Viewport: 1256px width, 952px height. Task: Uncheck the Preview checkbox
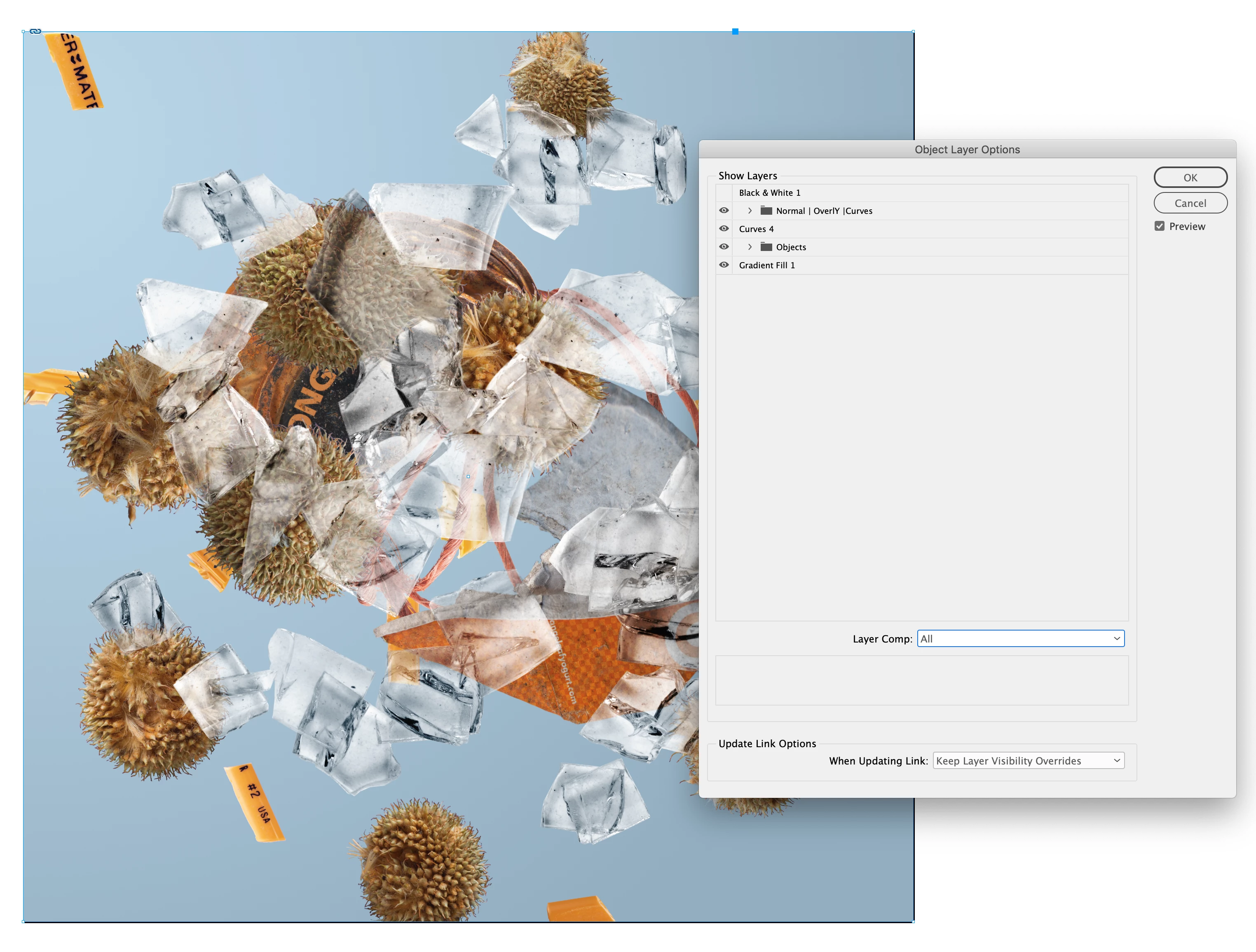pos(1160,226)
